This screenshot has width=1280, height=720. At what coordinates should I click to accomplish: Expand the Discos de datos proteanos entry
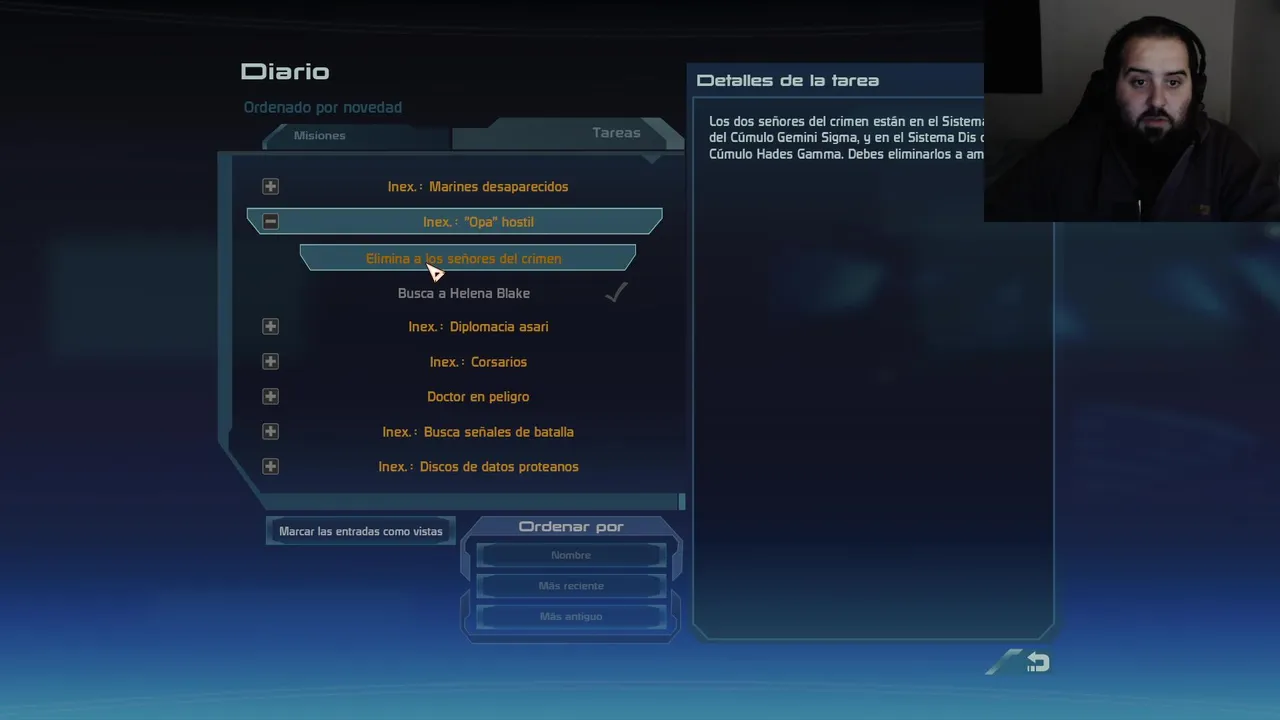click(x=270, y=467)
